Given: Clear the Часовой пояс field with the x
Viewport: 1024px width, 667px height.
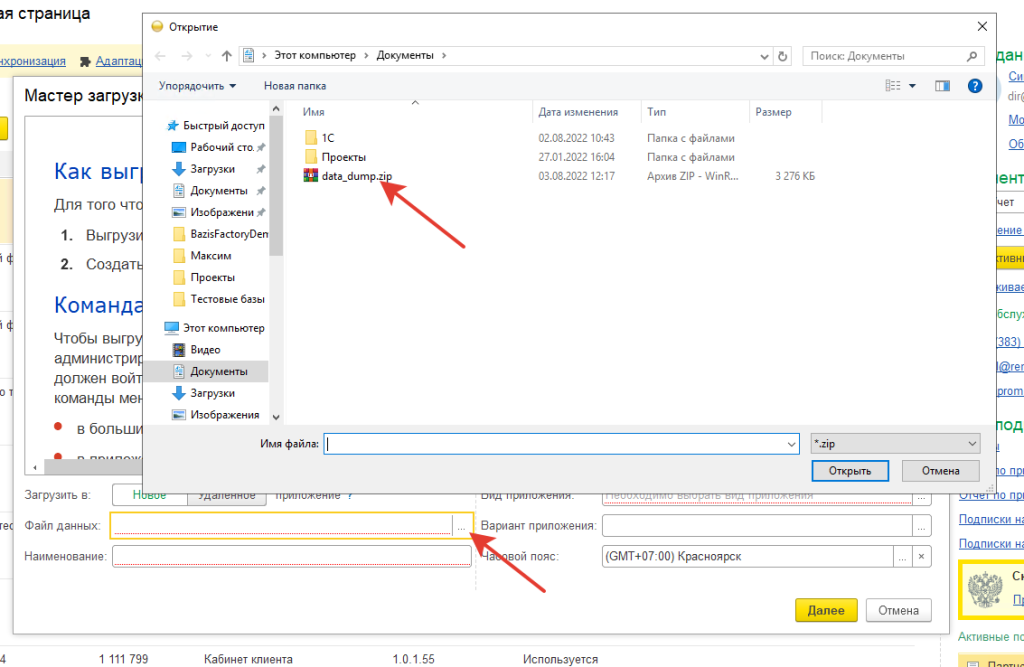Looking at the screenshot, I should (921, 557).
